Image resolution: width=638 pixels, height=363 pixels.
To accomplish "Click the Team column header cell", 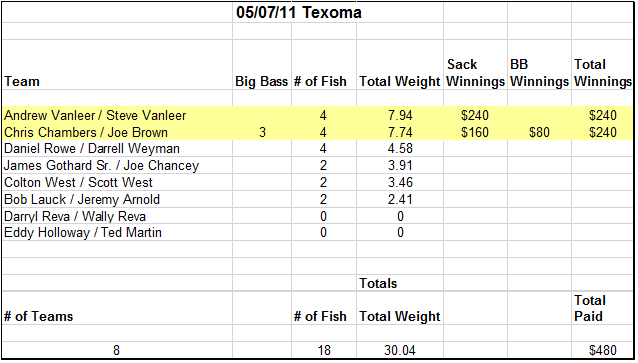I will click(x=117, y=65).
